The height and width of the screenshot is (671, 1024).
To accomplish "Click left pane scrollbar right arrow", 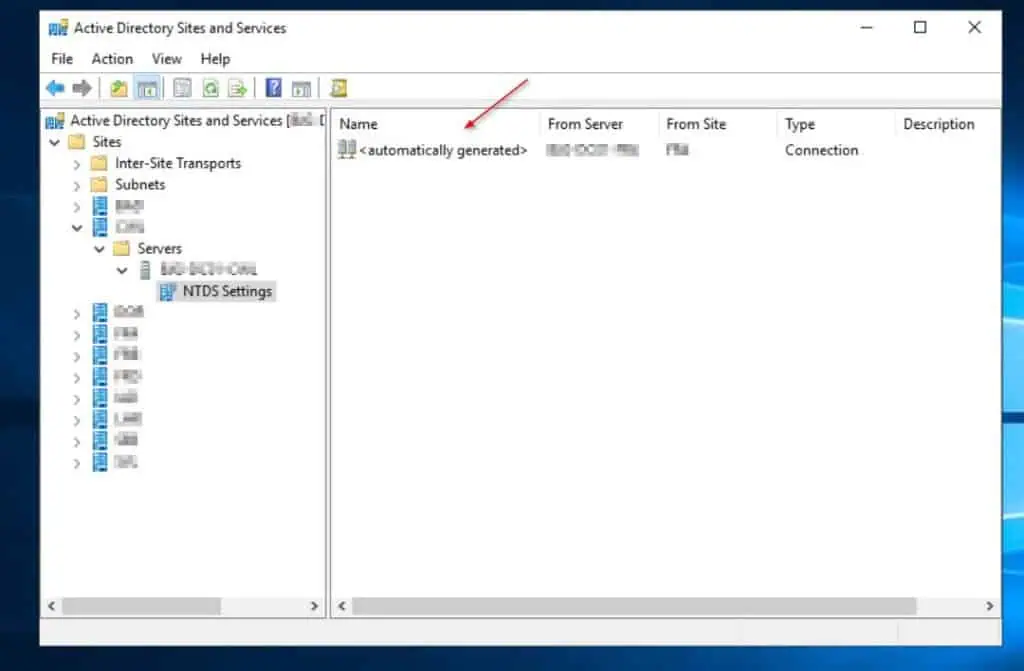I will (x=314, y=606).
